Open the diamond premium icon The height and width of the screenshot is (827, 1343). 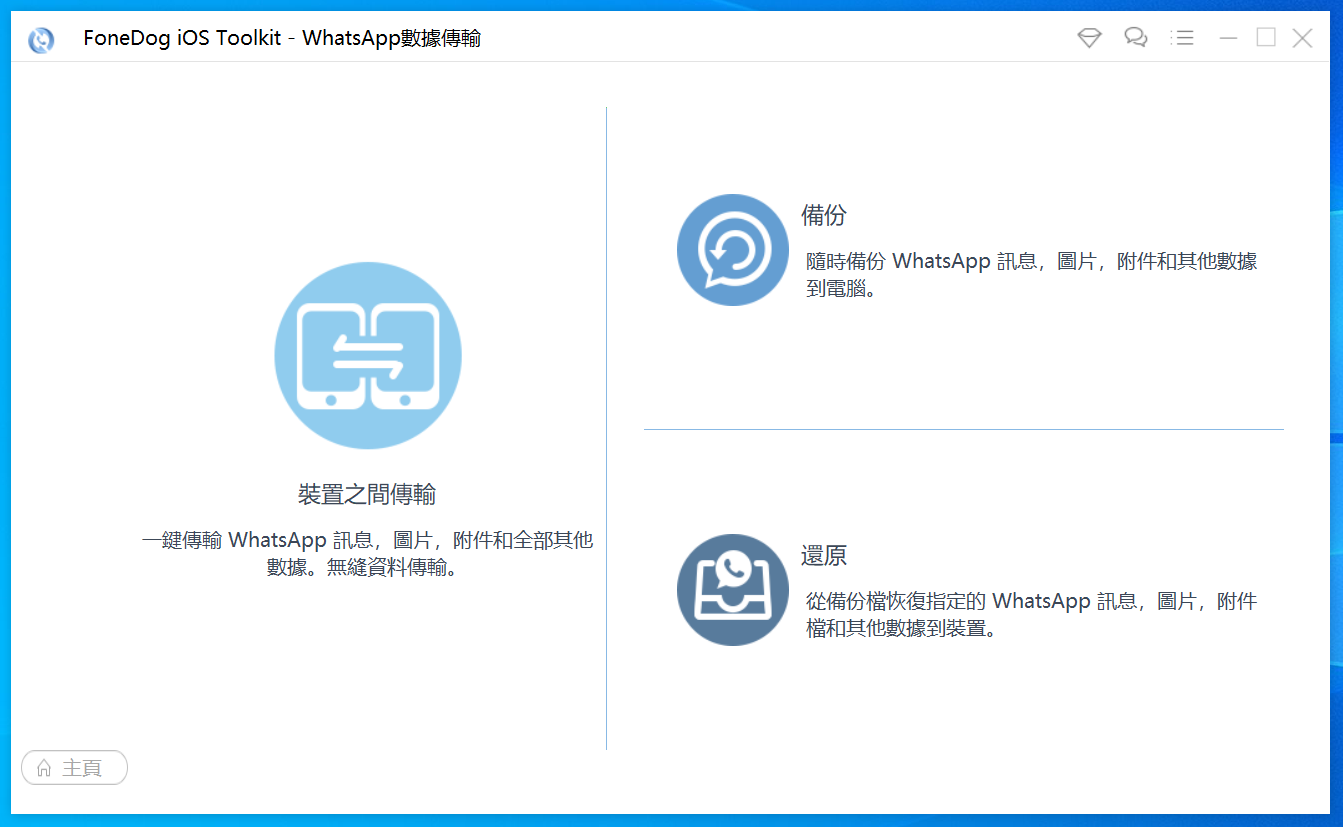(x=1089, y=38)
